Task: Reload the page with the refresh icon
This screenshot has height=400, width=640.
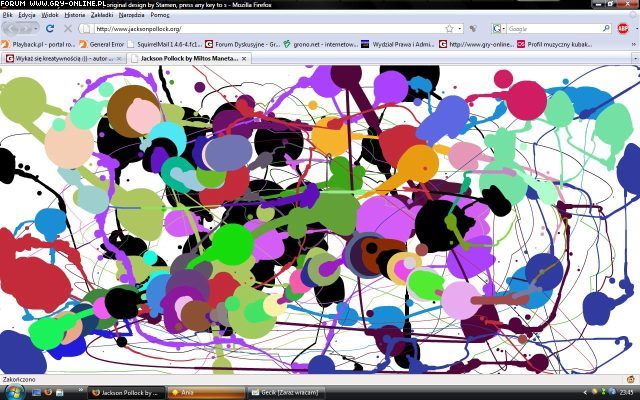Action: pos(50,29)
